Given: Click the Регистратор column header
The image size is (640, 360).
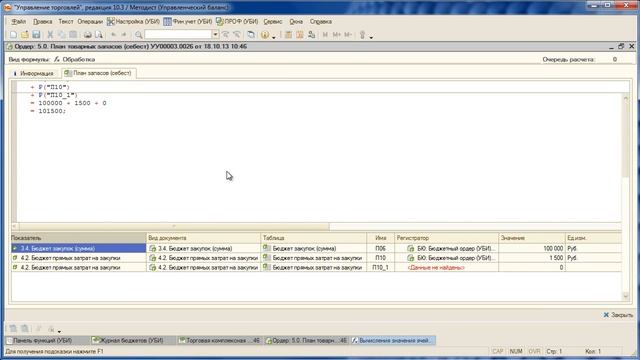Looking at the screenshot, I should pyautogui.click(x=447, y=238).
